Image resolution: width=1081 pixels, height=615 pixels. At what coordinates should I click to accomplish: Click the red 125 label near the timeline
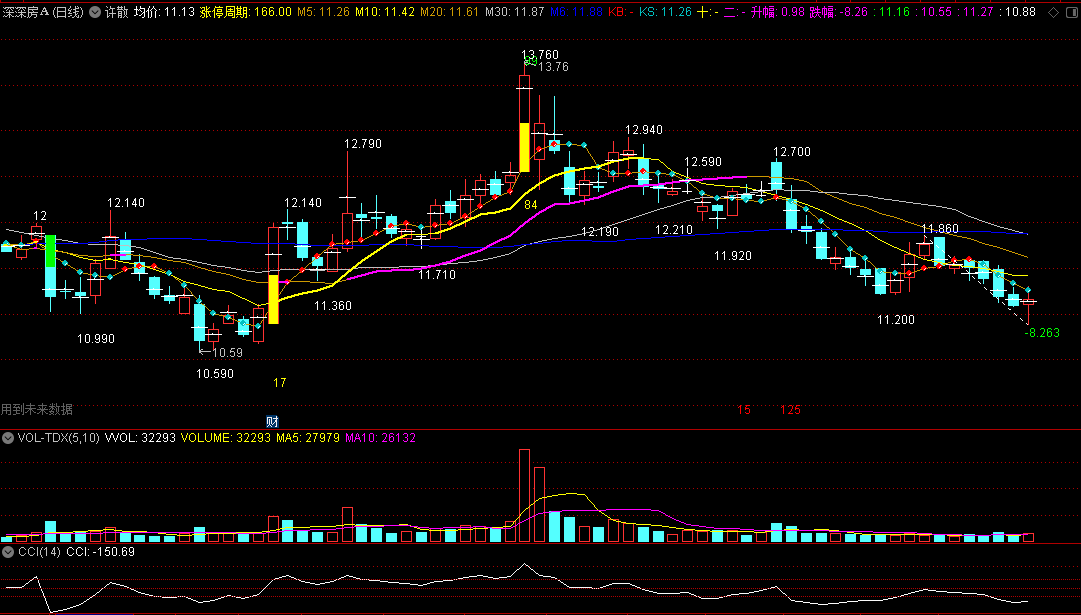[791, 410]
